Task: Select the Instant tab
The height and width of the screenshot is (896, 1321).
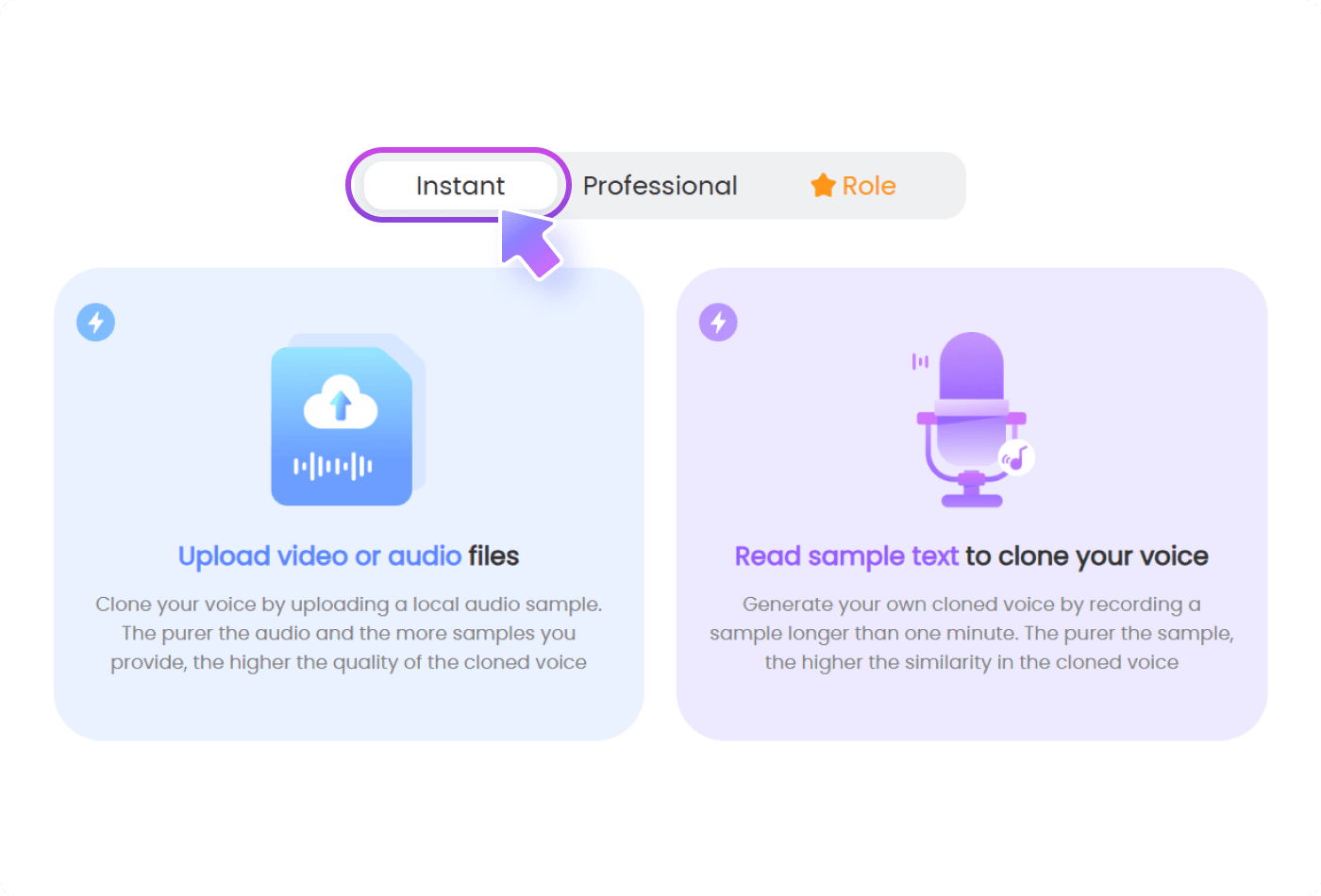Action: point(460,186)
